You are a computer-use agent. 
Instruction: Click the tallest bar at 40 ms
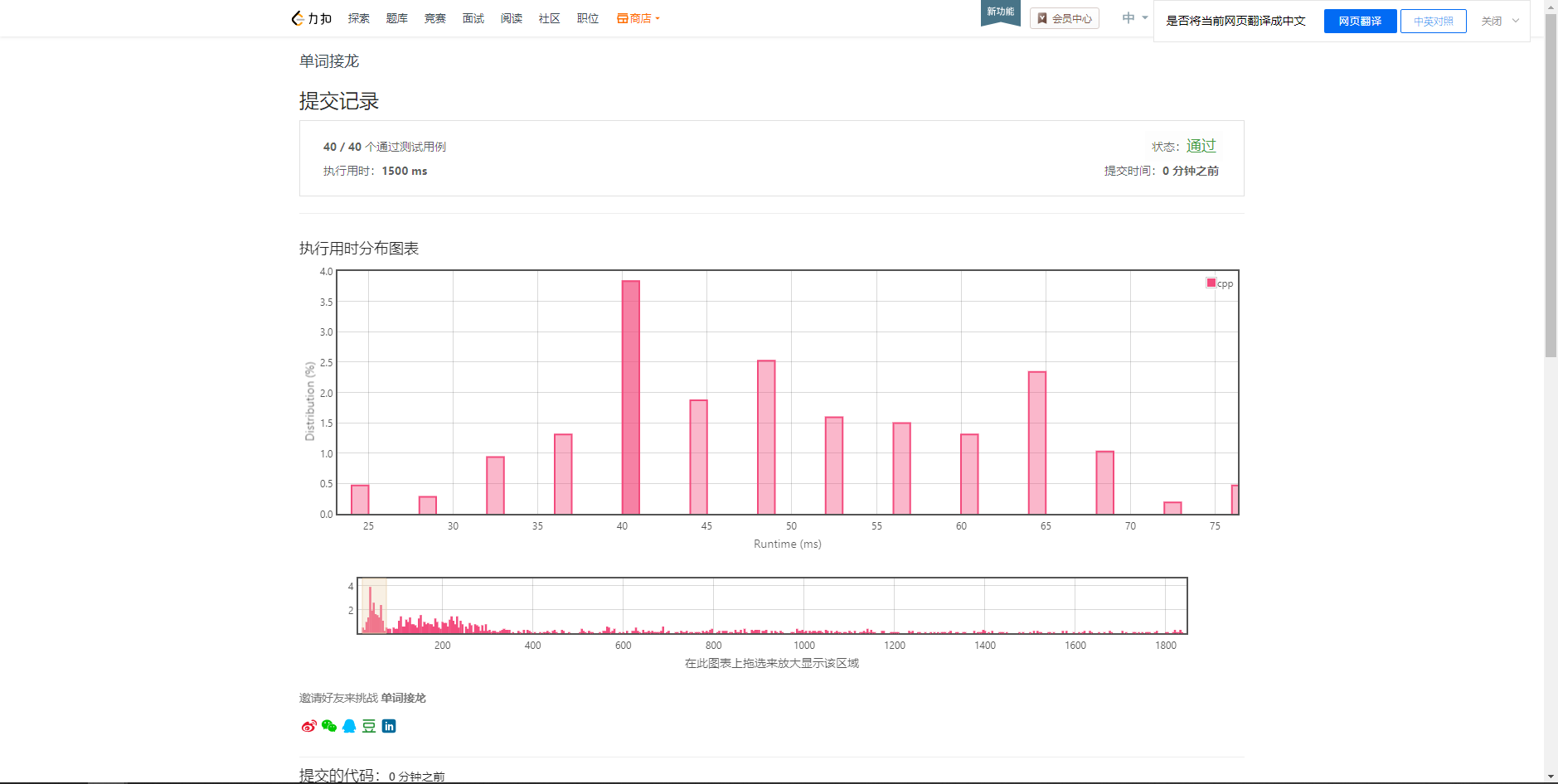630,398
